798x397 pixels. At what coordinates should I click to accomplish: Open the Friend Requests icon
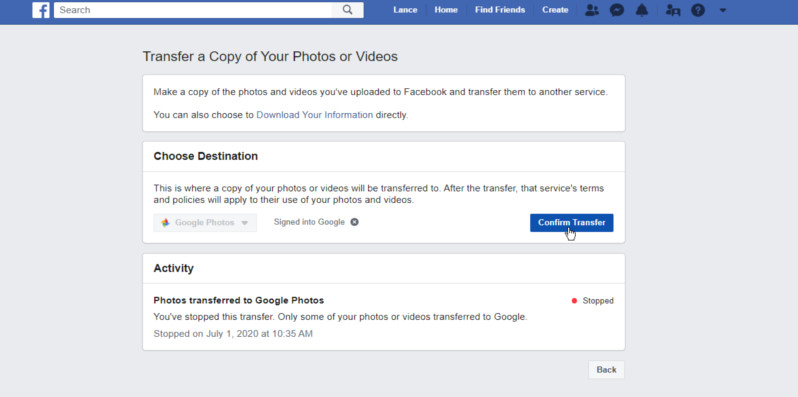(x=592, y=10)
